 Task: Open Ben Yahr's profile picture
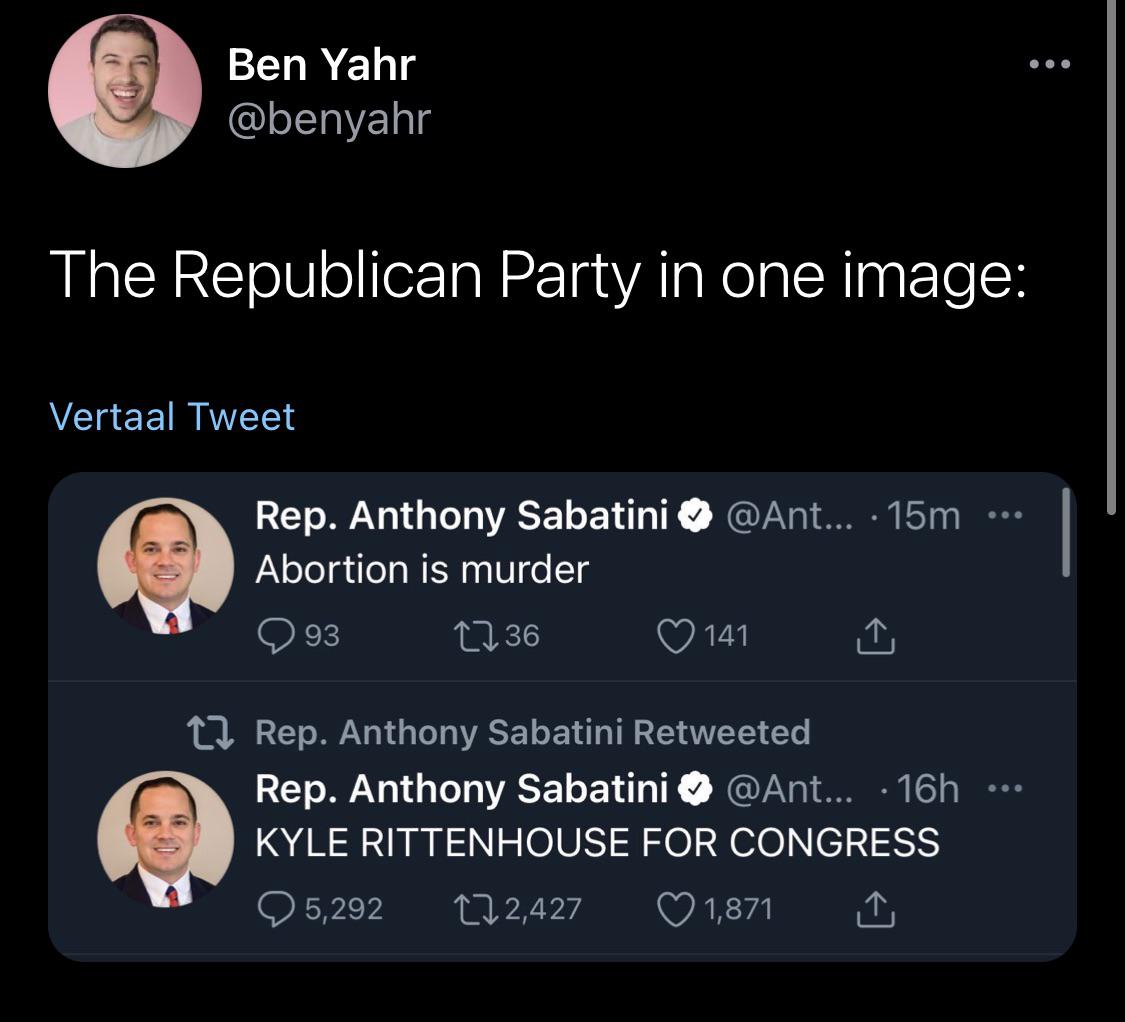[124, 91]
